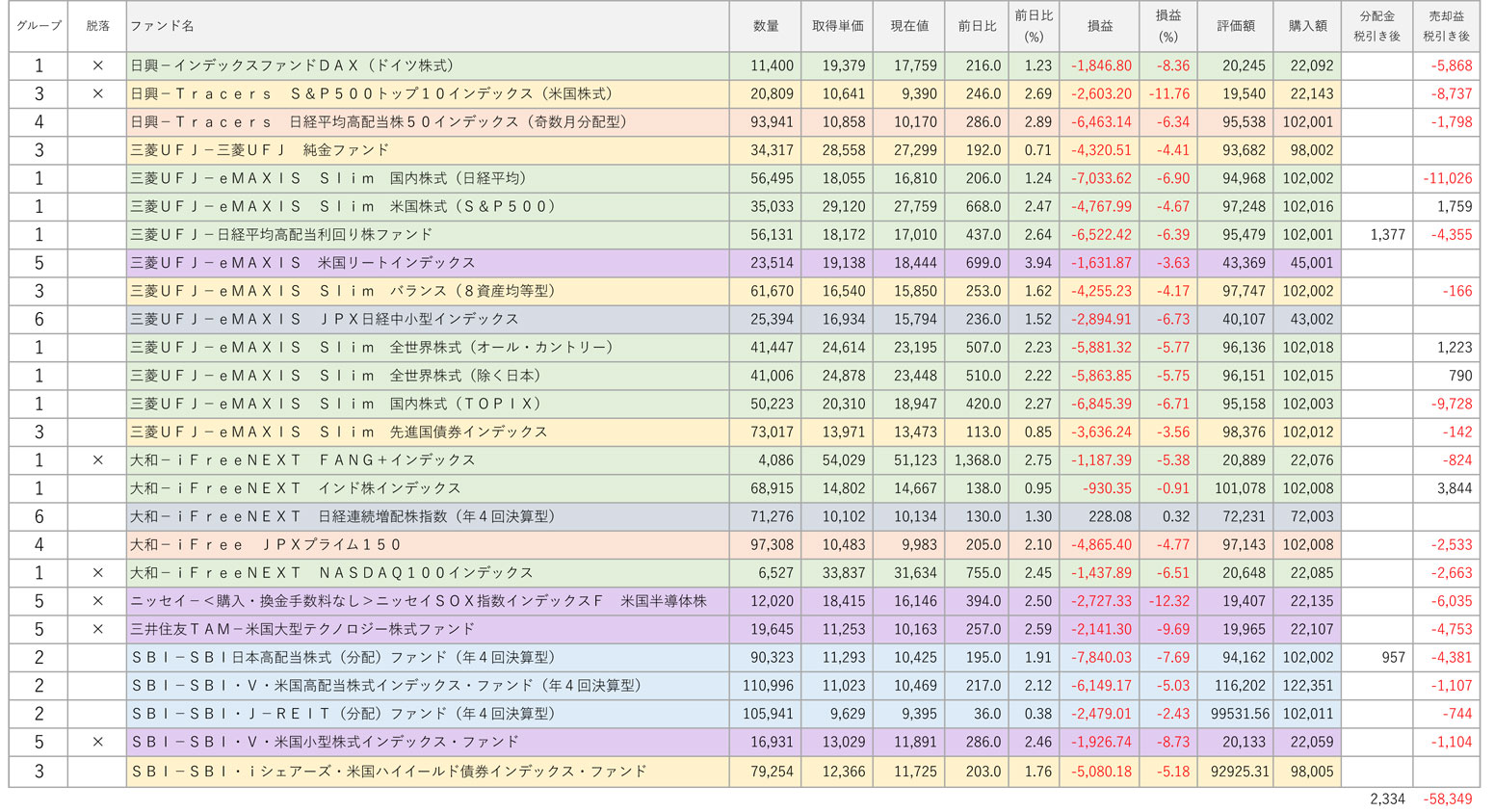Click ｉＦｒｅｅＮＥＸＴ ＮＡＳＤＡＱ１００インデックス fund name
1494x812 pixels.
pyautogui.click(x=331, y=573)
